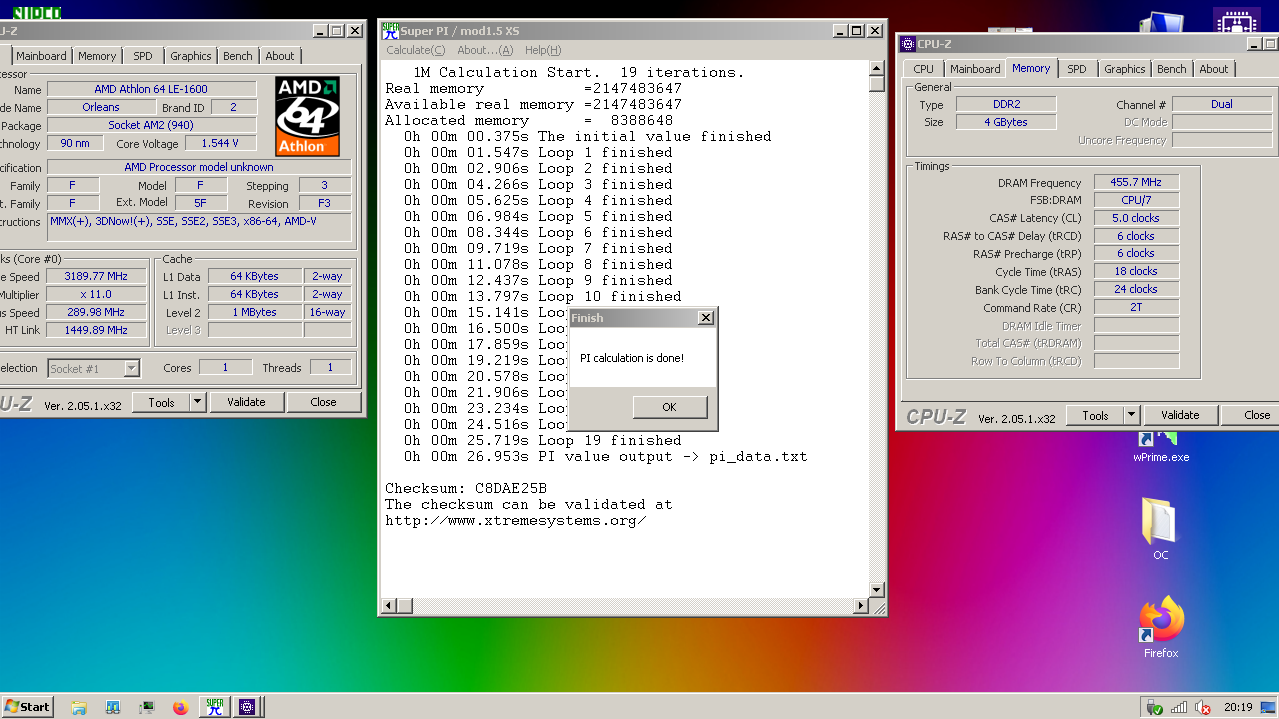Open the file explorer icon in the taskbar
1279x719 pixels.
click(x=79, y=707)
